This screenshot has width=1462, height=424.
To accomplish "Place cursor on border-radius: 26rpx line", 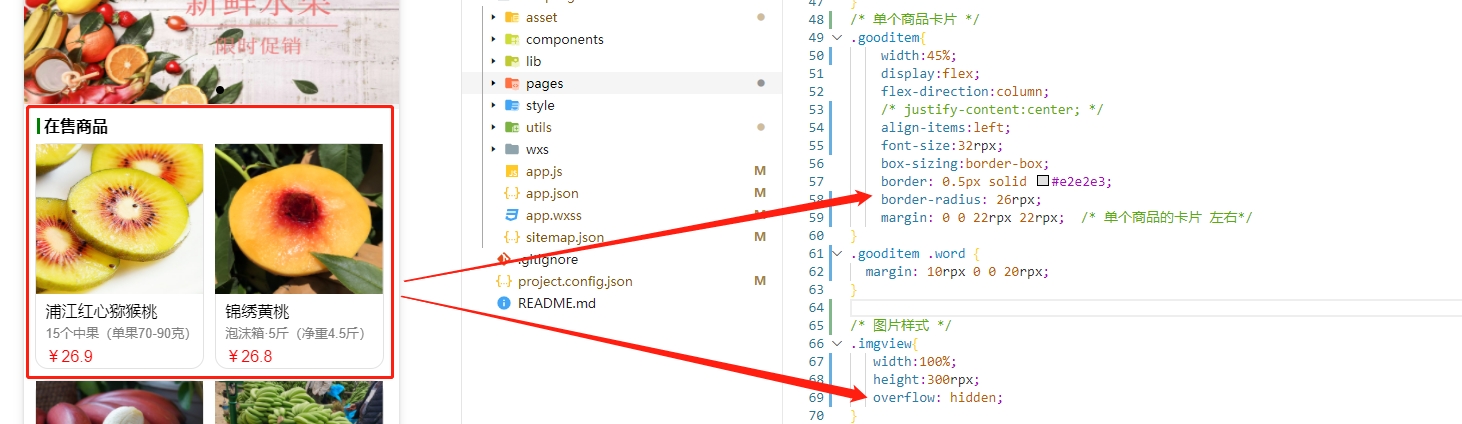I will (961, 200).
